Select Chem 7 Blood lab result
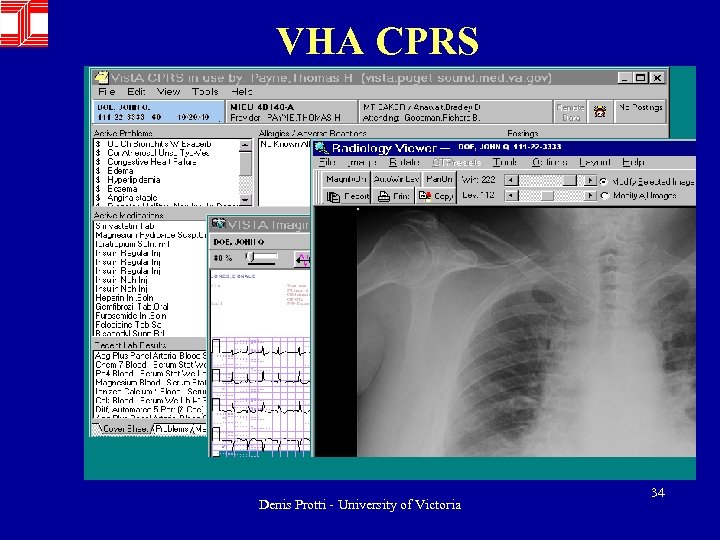 [x=150, y=365]
